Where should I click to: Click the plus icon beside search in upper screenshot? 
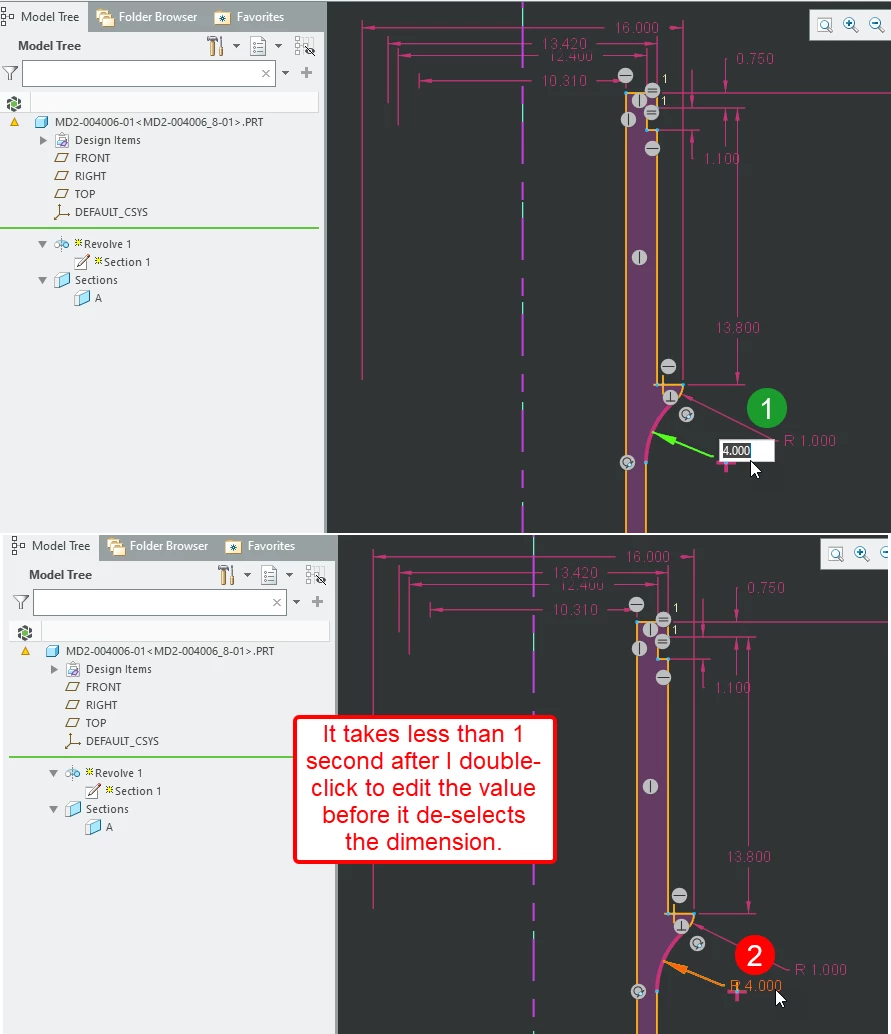pos(307,73)
